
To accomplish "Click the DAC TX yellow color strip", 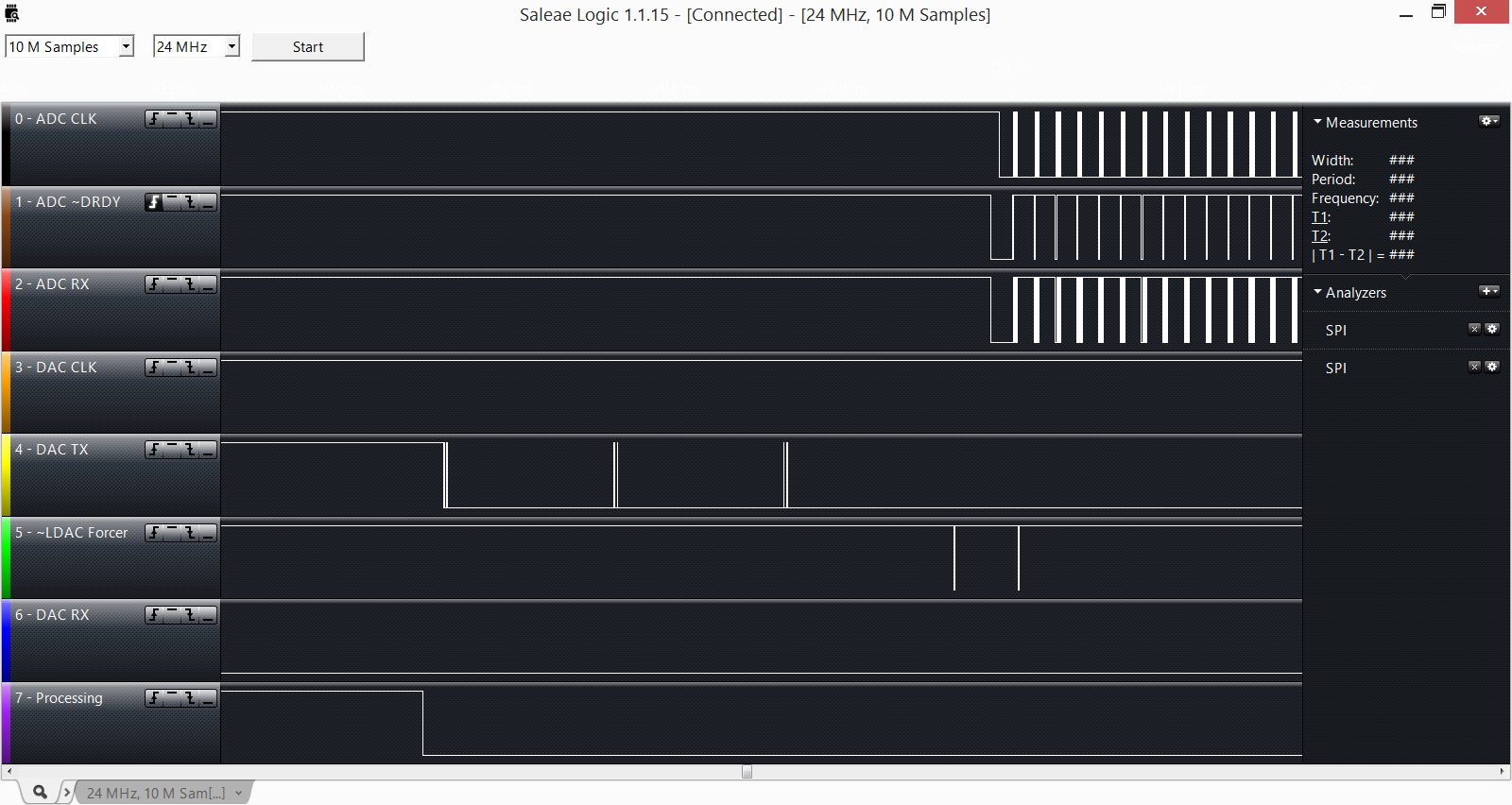I will [6, 476].
